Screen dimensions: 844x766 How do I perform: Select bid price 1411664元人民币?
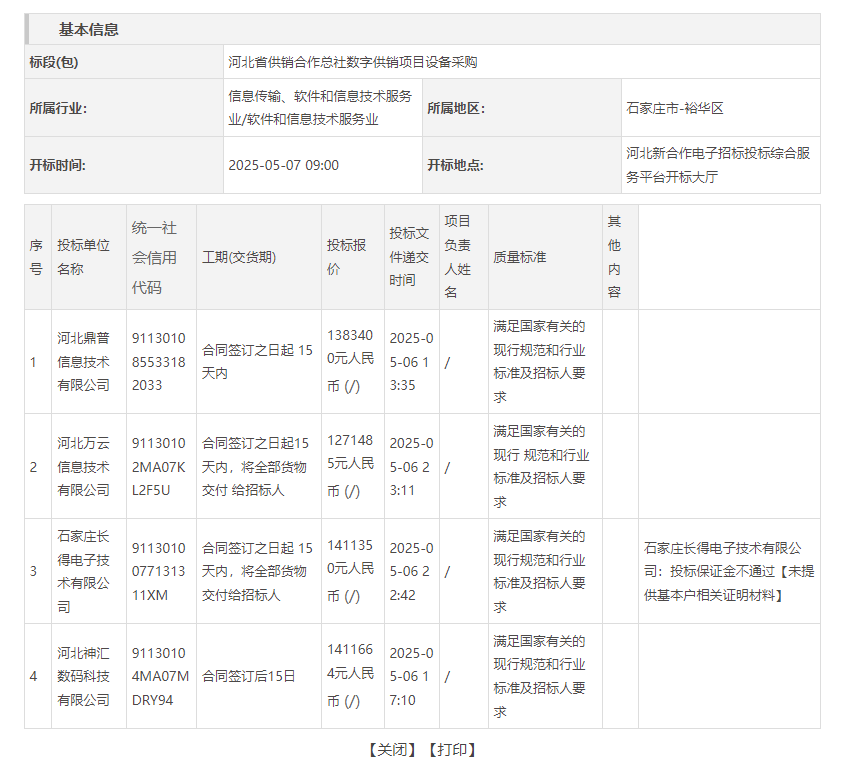350,676
